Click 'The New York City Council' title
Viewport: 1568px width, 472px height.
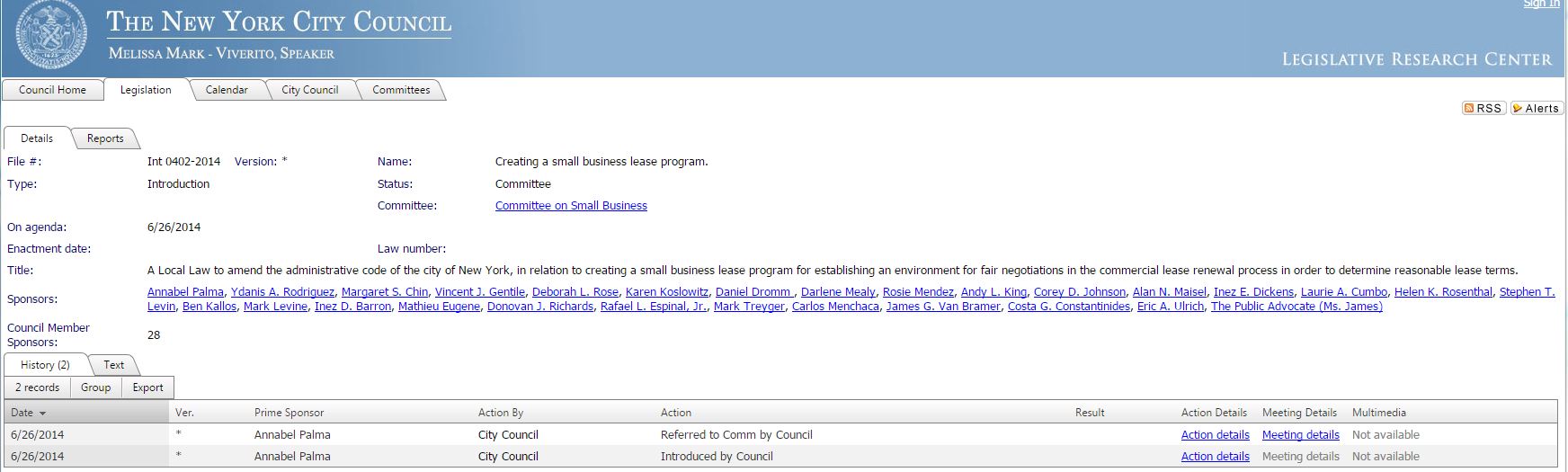click(x=279, y=22)
